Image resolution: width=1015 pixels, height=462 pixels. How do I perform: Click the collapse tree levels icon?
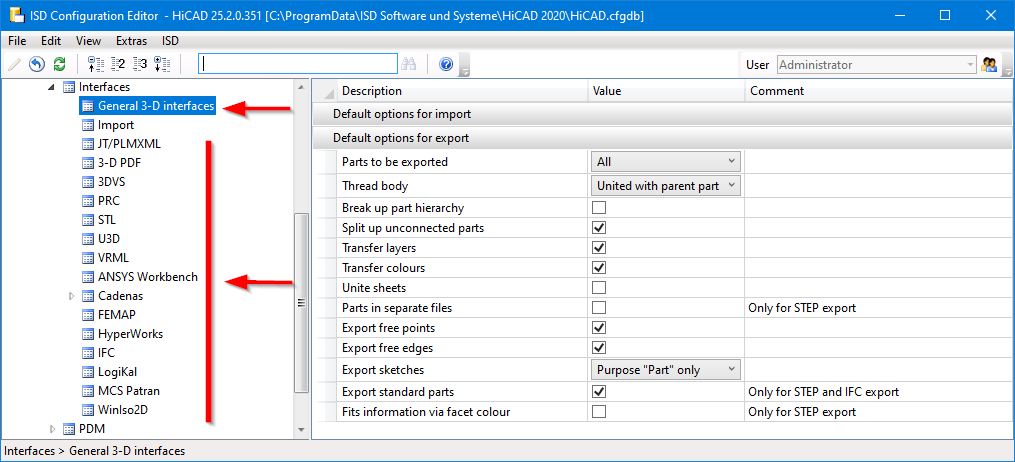click(97, 65)
